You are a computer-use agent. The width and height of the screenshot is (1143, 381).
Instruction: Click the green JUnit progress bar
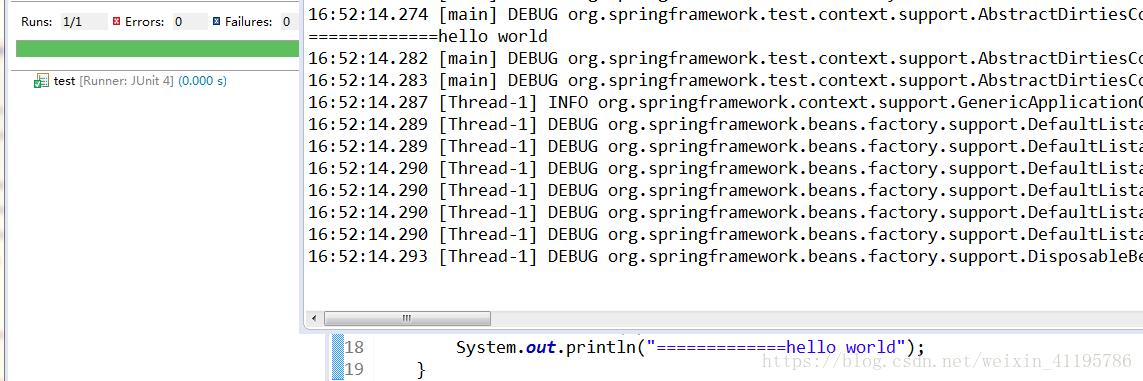click(157, 49)
